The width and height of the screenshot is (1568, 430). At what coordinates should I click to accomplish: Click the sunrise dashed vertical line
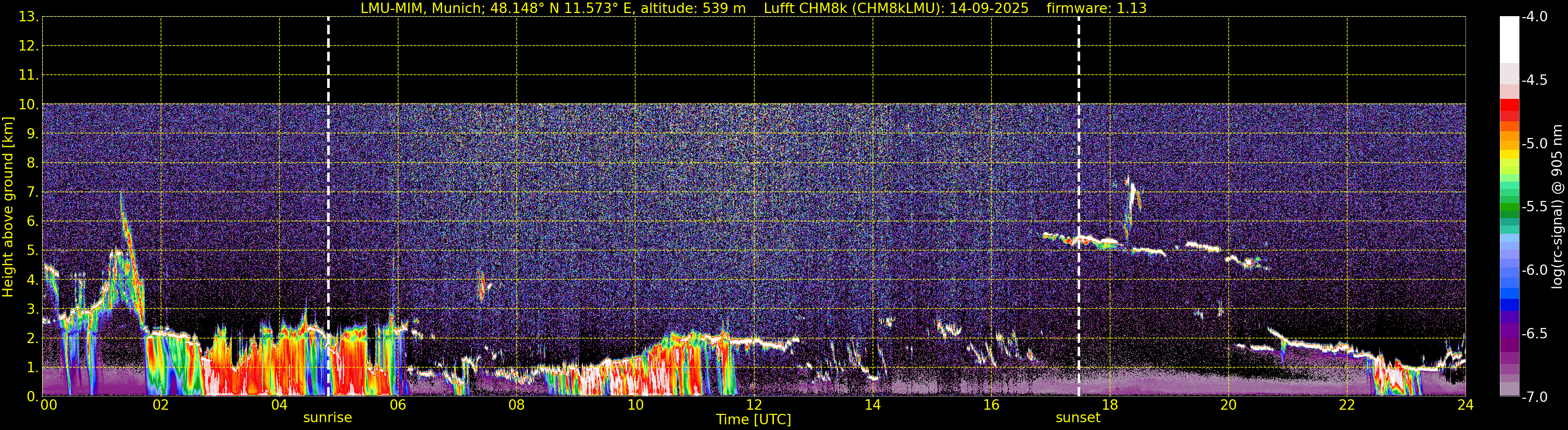(328, 207)
